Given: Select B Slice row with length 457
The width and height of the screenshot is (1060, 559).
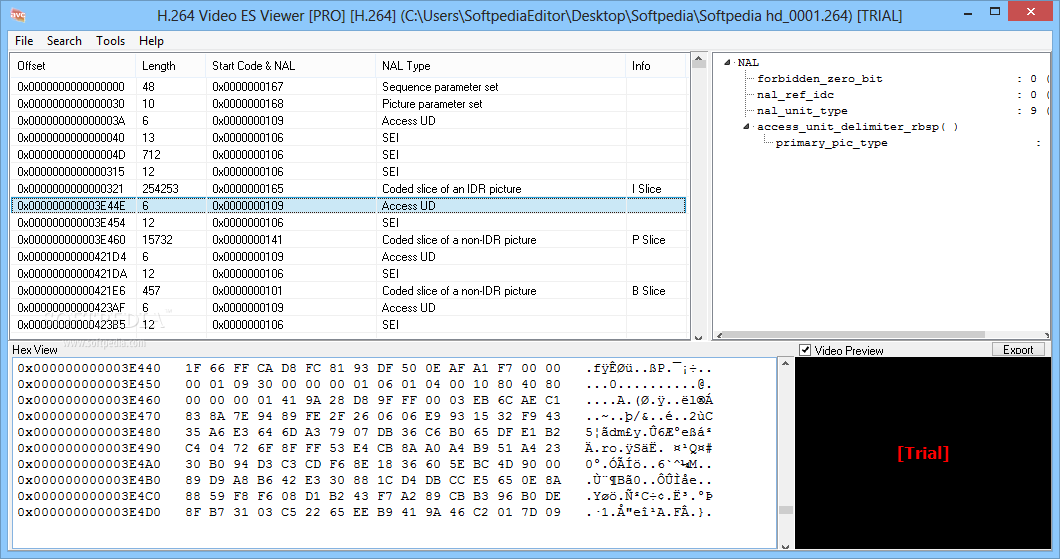Looking at the screenshot, I should point(348,291).
